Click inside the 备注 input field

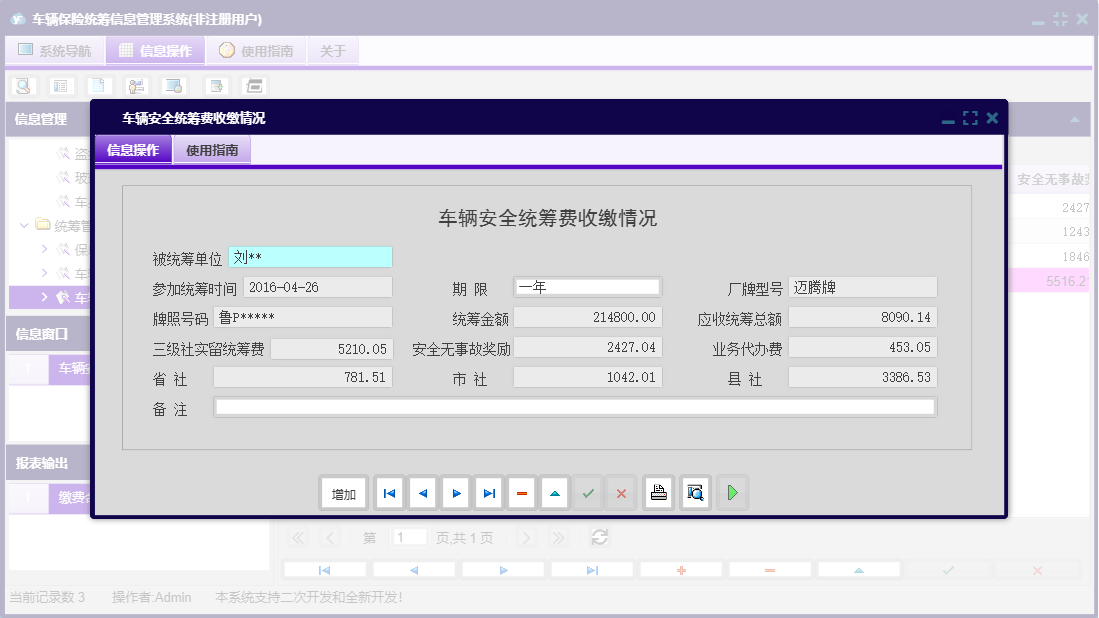coord(575,406)
